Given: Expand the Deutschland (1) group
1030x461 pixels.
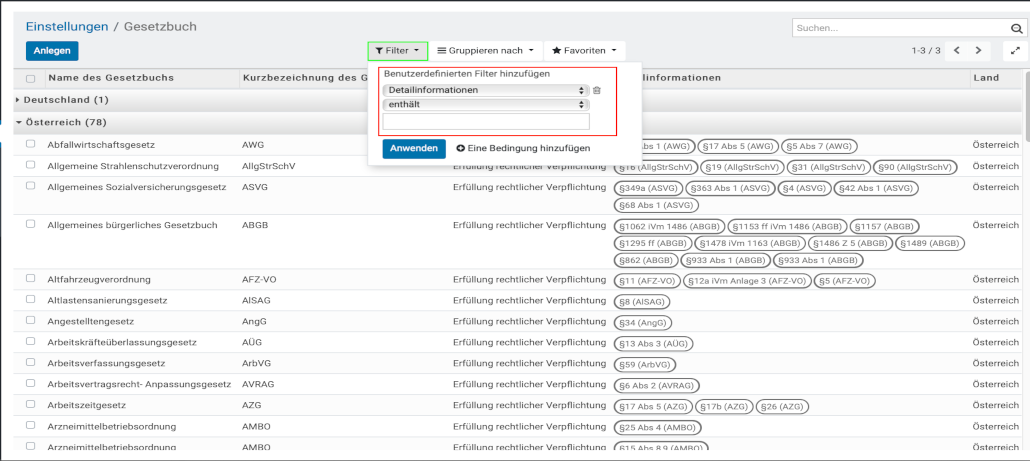Looking at the screenshot, I should tap(60, 100).
